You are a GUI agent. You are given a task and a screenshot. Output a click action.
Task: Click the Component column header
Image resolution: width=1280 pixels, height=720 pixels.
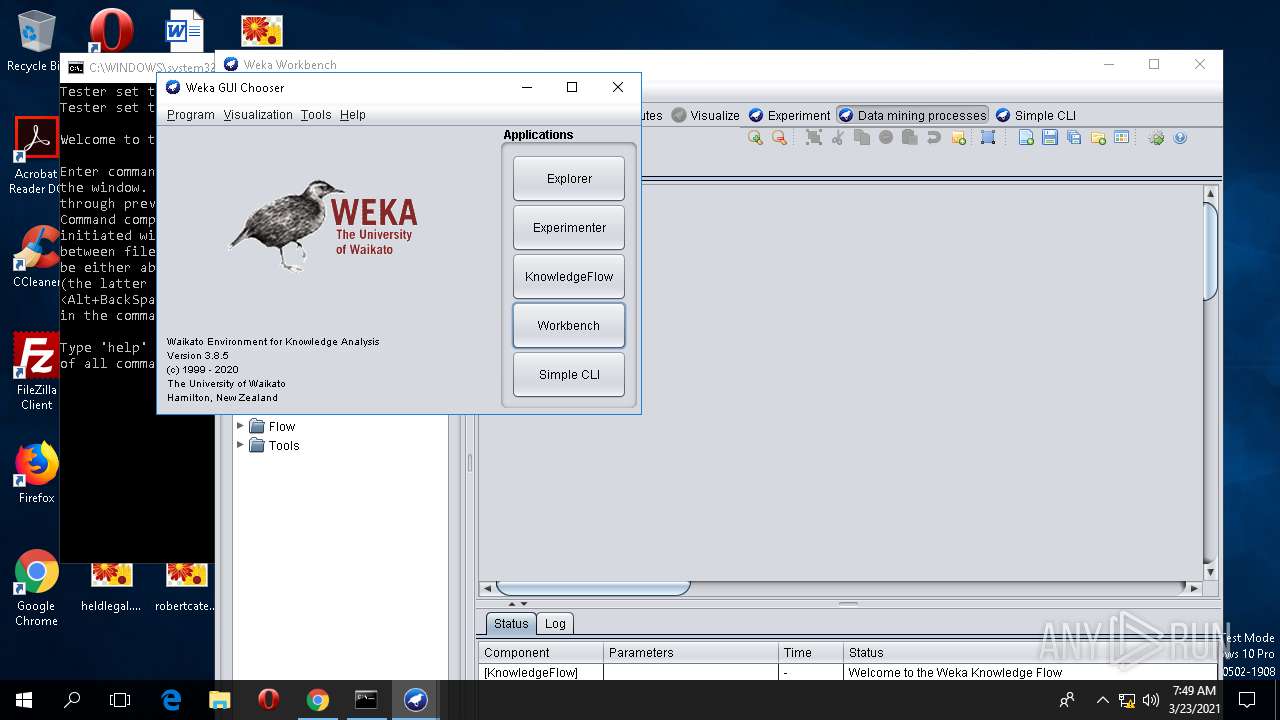coord(541,652)
